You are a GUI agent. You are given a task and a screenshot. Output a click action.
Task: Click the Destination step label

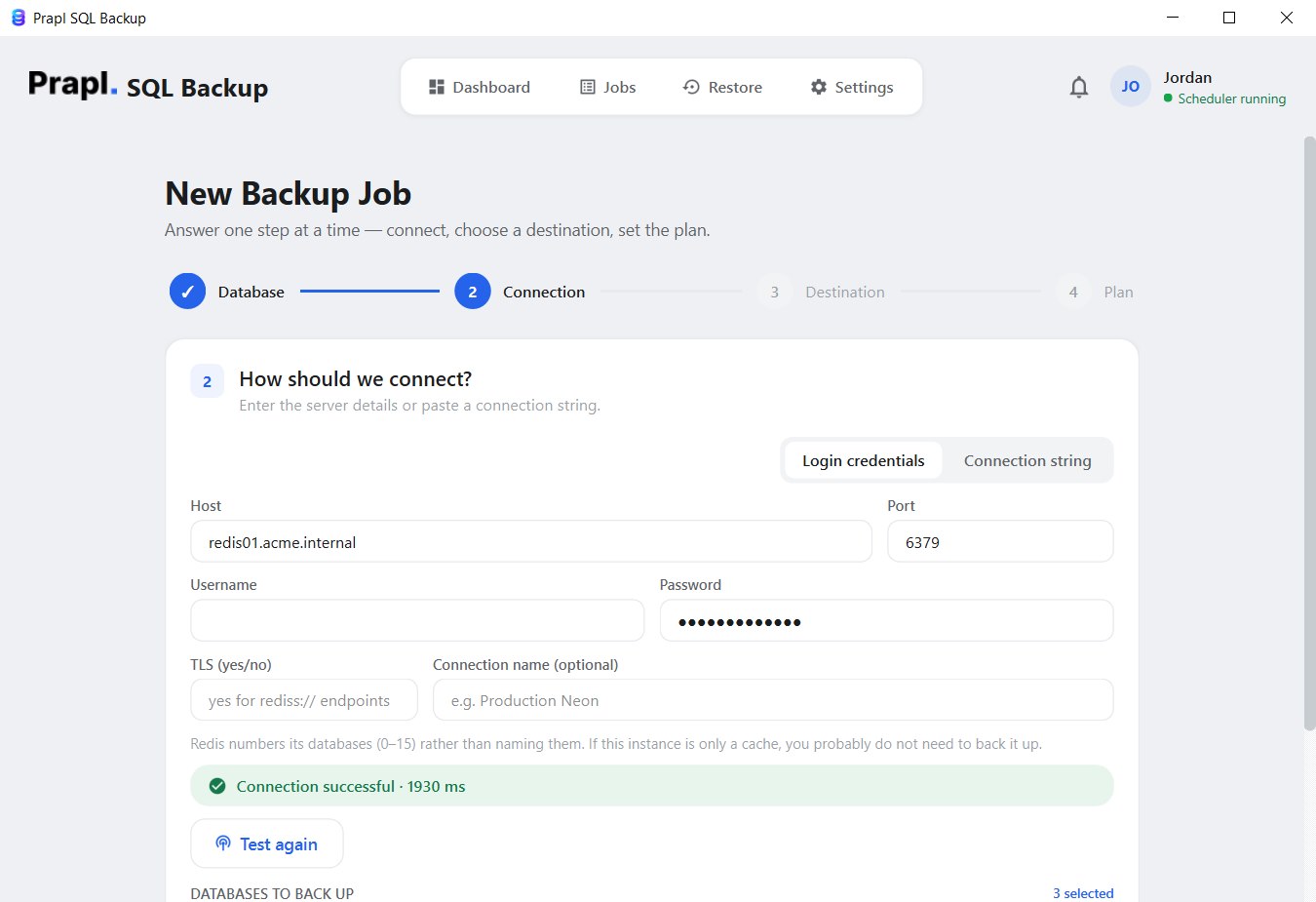point(845,292)
